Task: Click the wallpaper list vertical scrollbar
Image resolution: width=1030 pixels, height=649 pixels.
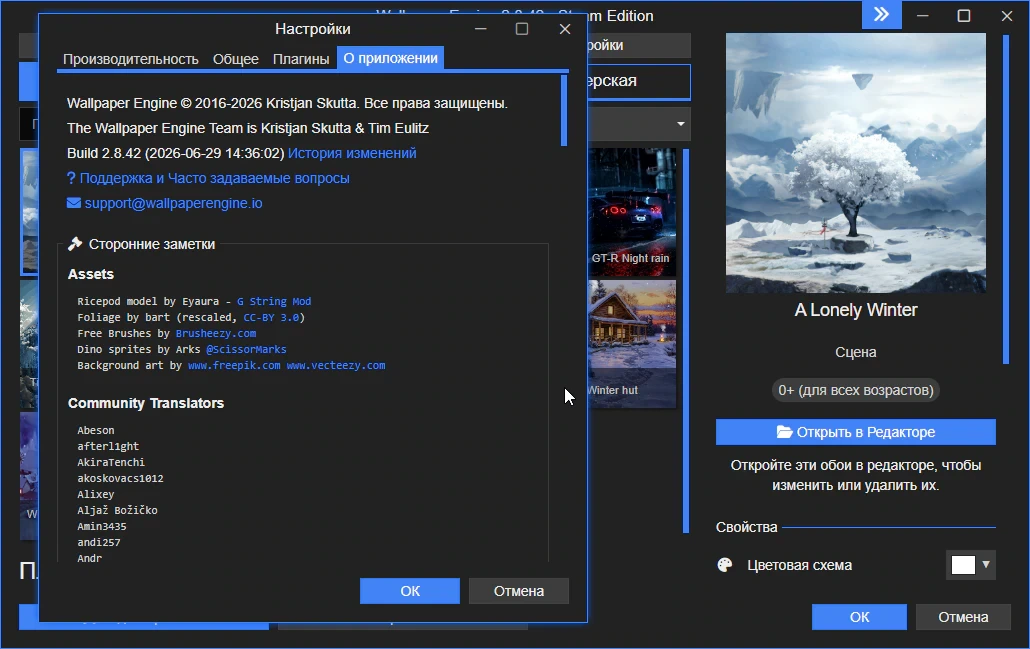Action: pos(686,340)
